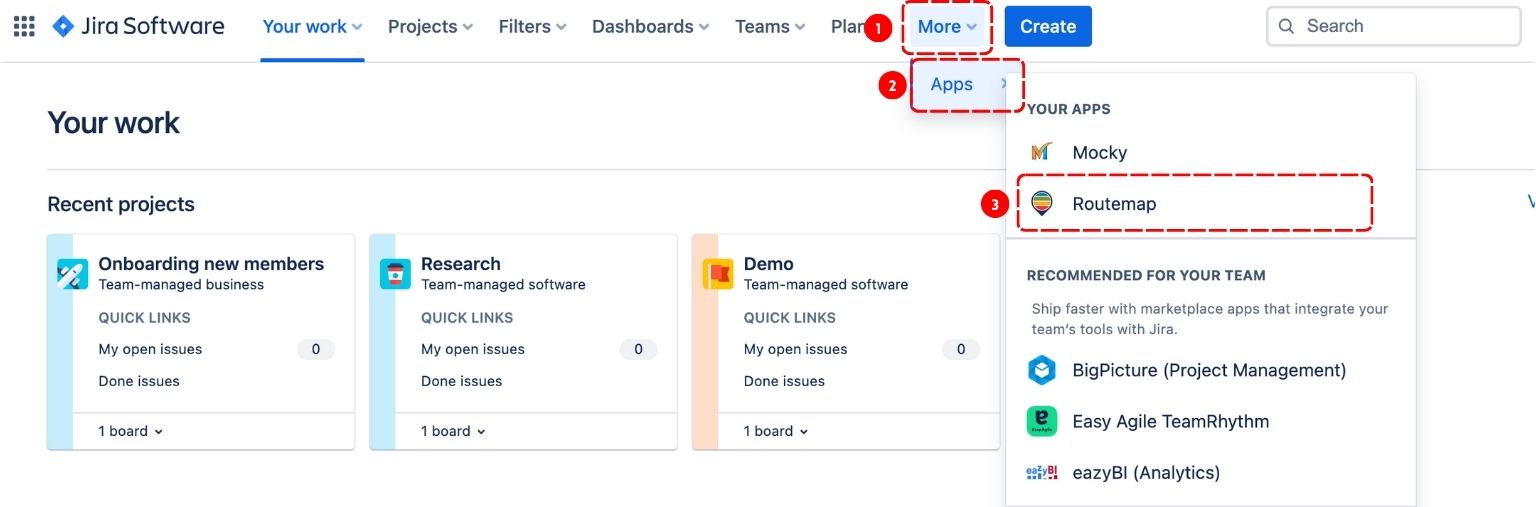Image resolution: width=1536 pixels, height=507 pixels.
Task: Open the app switcher grid icon
Action: click(x=24, y=27)
